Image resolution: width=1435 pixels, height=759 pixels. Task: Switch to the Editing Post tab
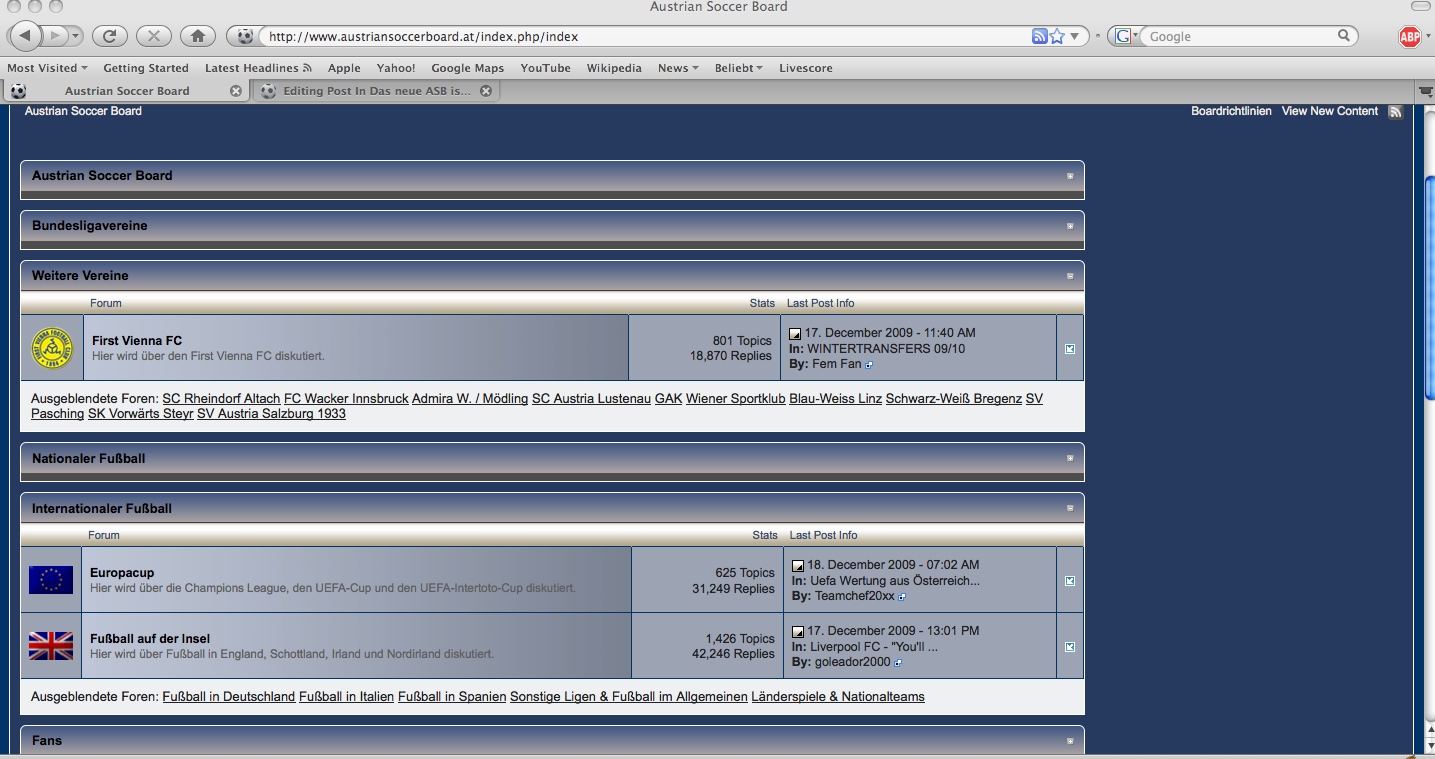pyautogui.click(x=376, y=91)
